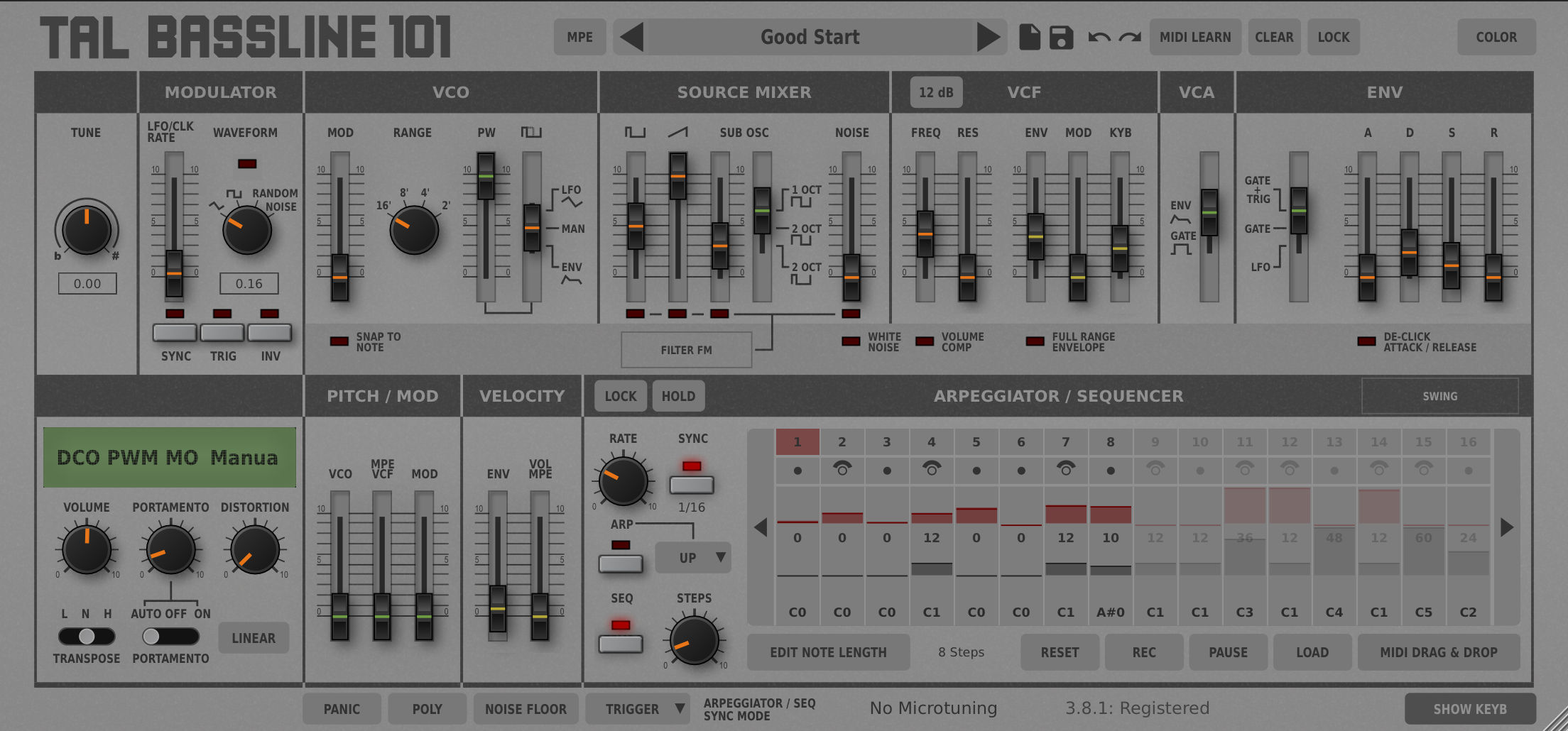Select sequencer step 4 header
This screenshot has width=1568, height=731.
pos(931,442)
